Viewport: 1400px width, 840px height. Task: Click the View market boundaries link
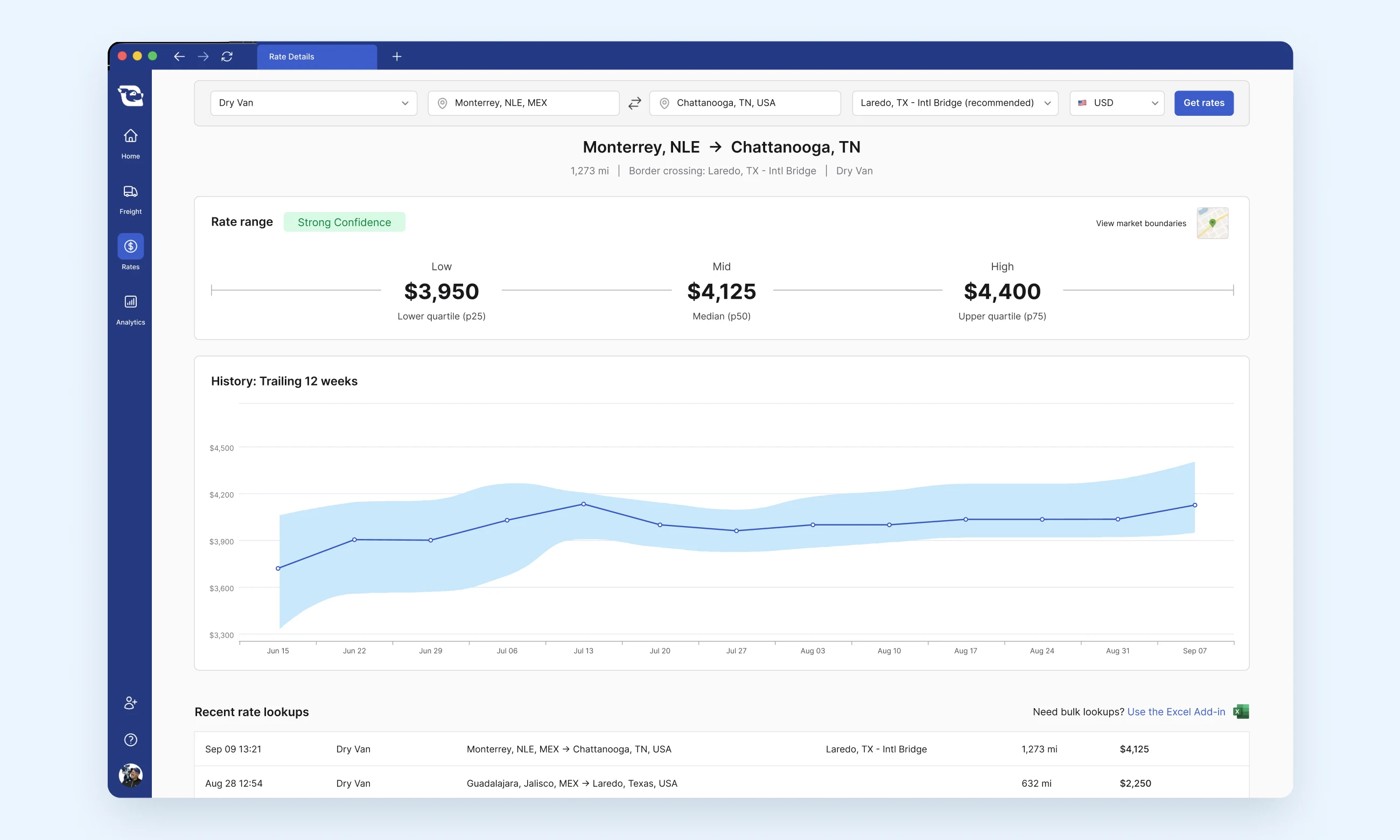pos(1141,223)
